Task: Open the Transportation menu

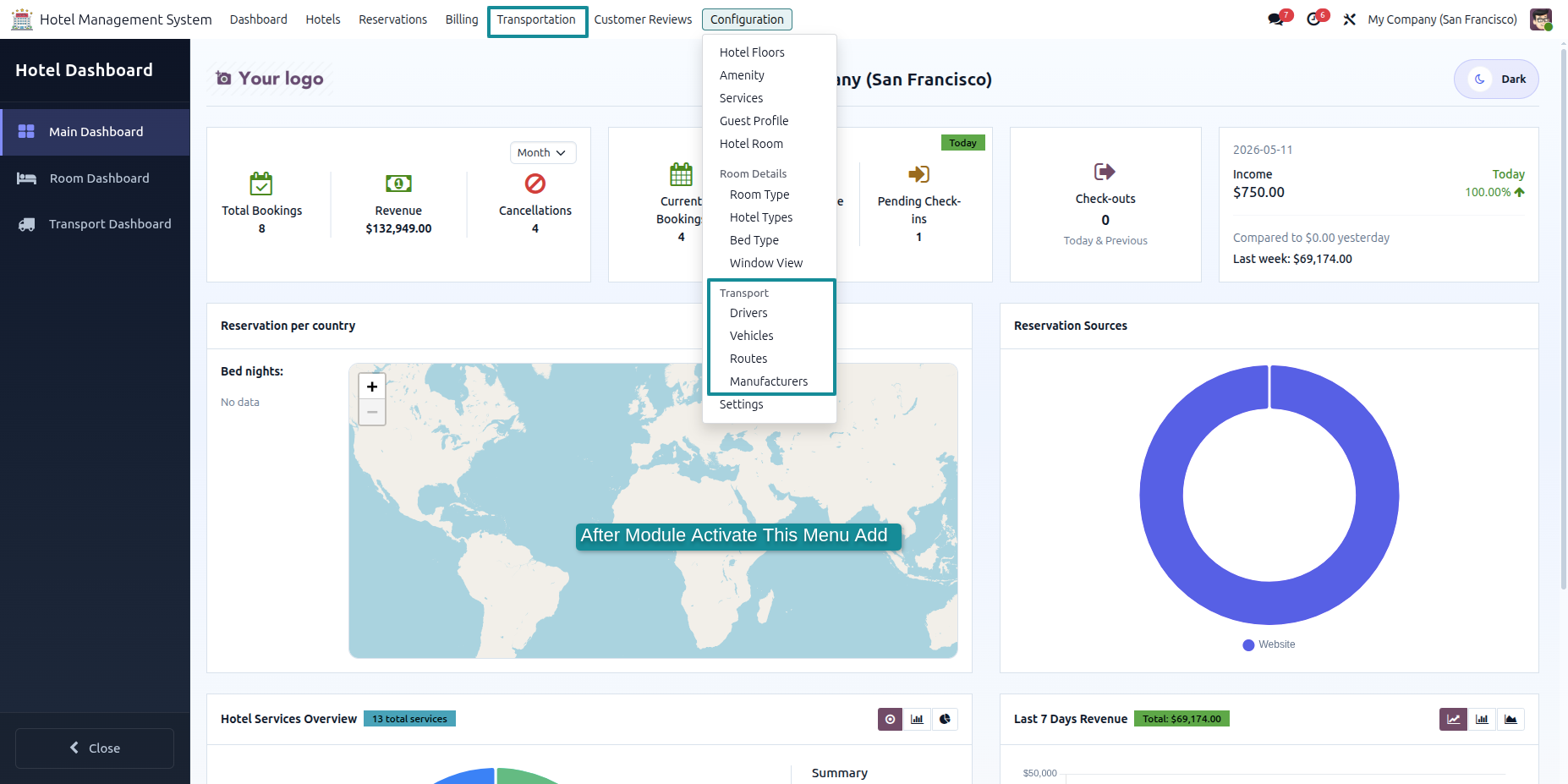Action: 536,19
